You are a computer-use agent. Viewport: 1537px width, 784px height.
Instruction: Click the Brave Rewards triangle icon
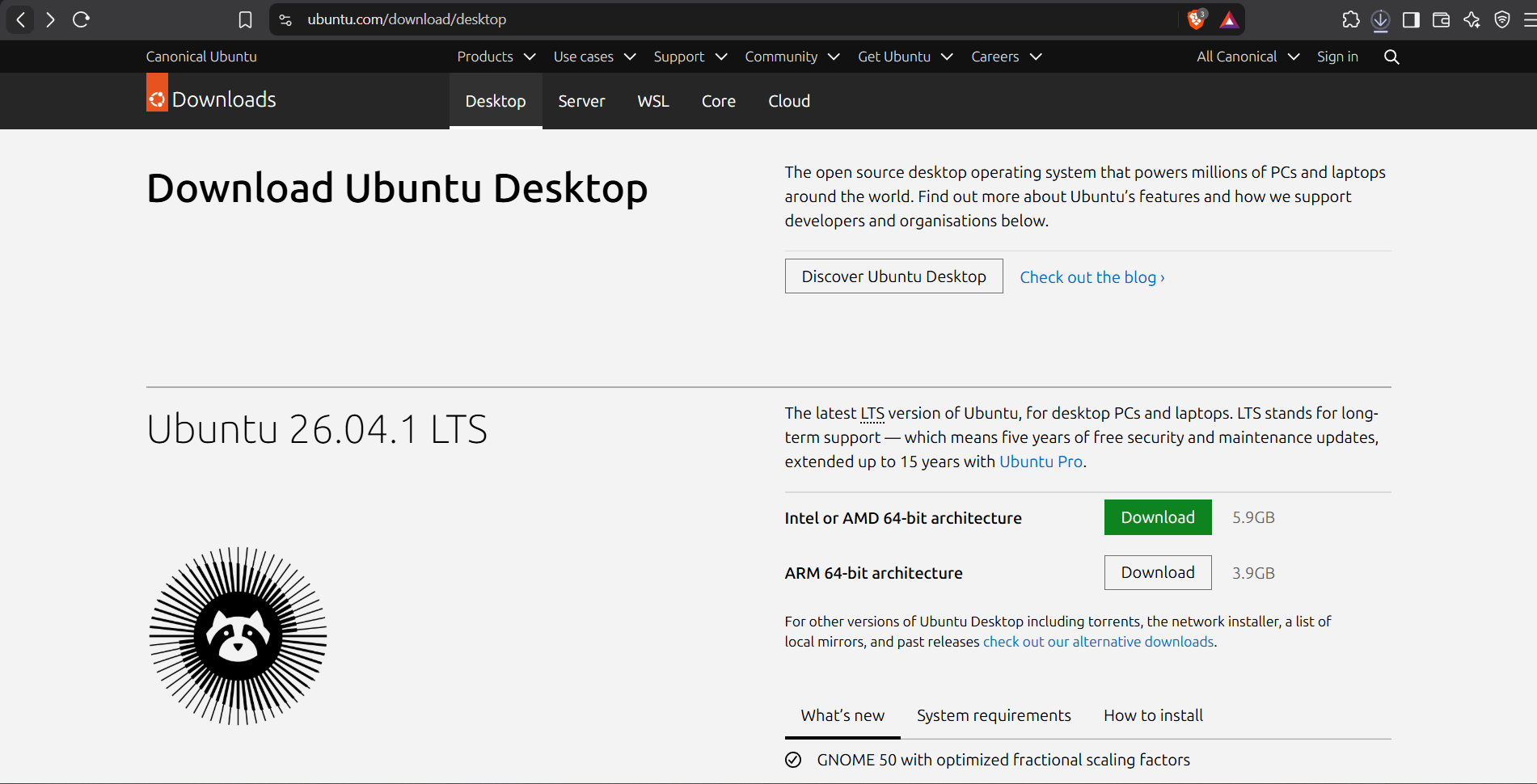point(1229,19)
